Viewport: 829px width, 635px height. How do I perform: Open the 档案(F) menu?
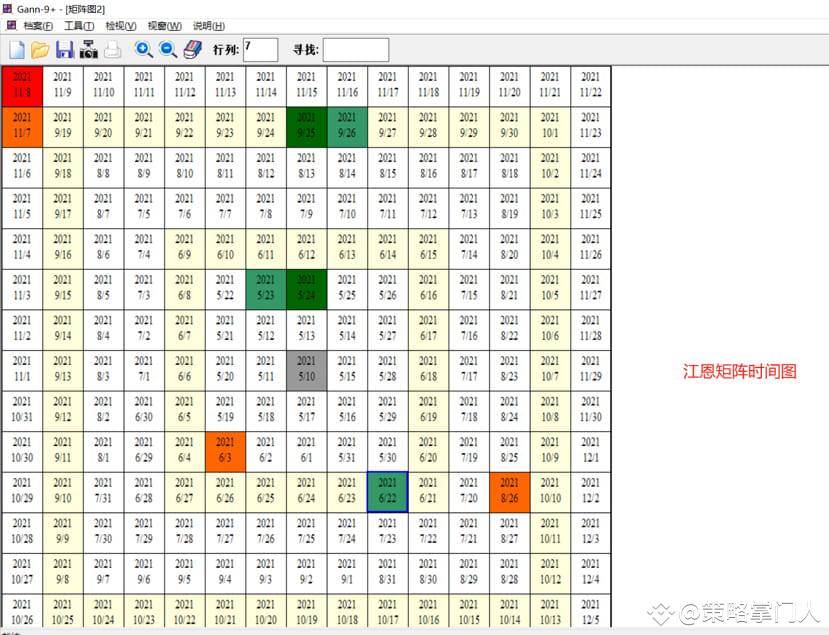coord(38,26)
